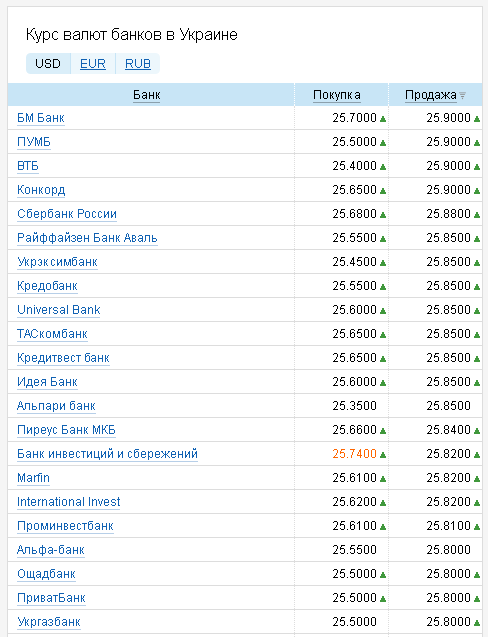
Task: Click green arrow beside orange 25.7400 rate
Action: point(383,455)
